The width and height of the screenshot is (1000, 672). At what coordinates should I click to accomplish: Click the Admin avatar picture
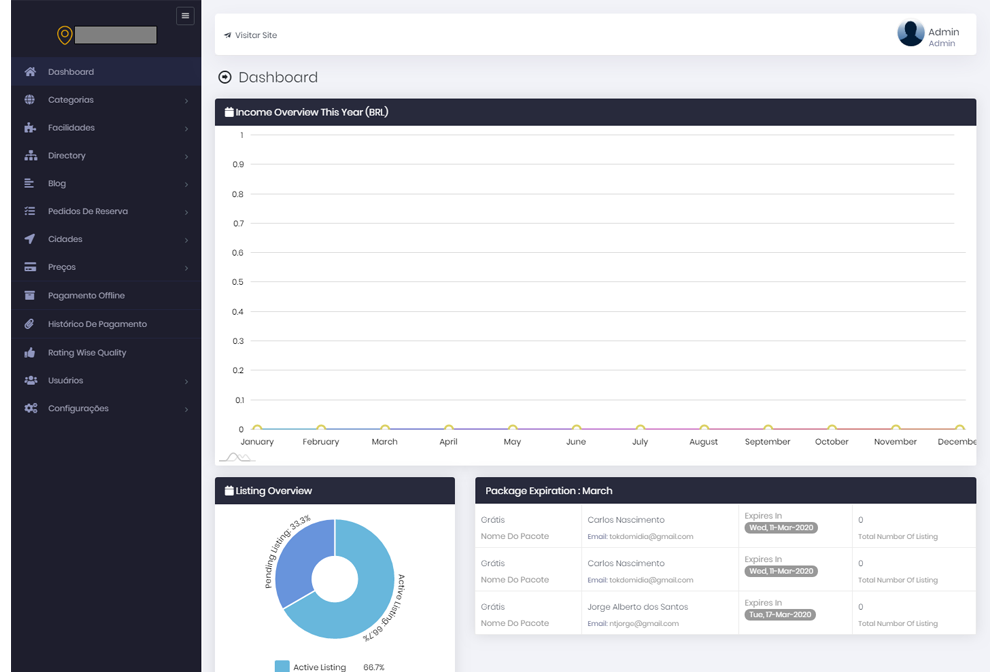click(910, 34)
